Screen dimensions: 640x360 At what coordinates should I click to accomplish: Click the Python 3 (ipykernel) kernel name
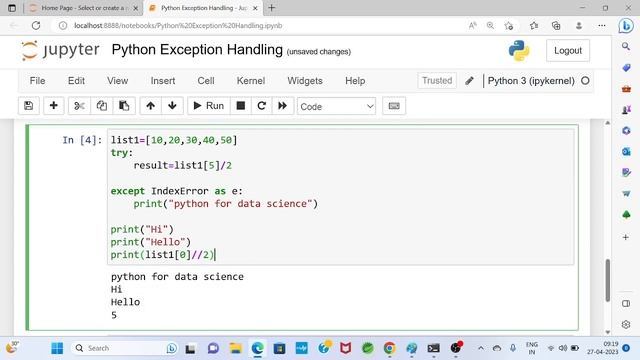tap(531, 81)
